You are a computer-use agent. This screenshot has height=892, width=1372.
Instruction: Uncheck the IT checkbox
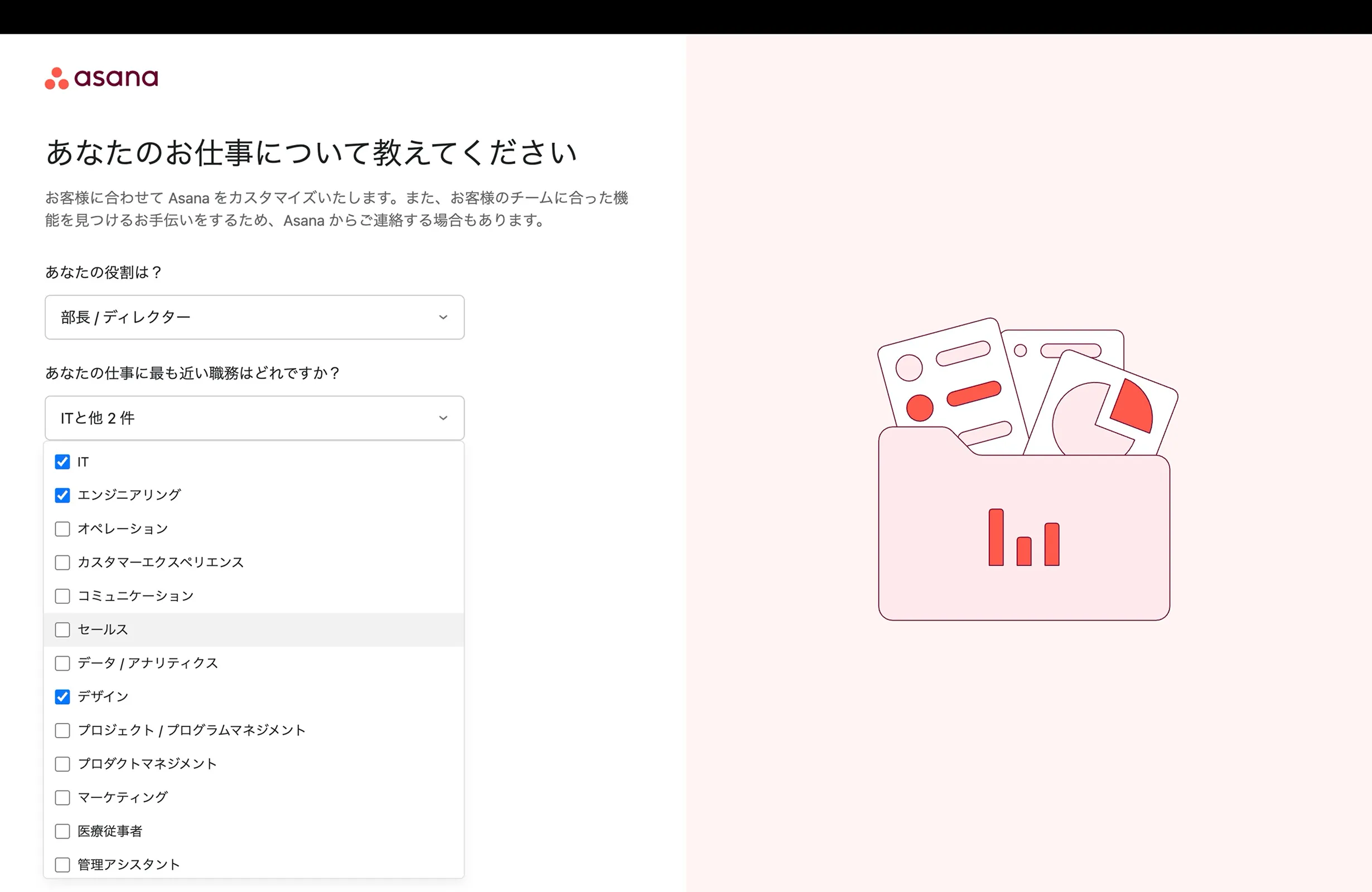click(x=62, y=462)
